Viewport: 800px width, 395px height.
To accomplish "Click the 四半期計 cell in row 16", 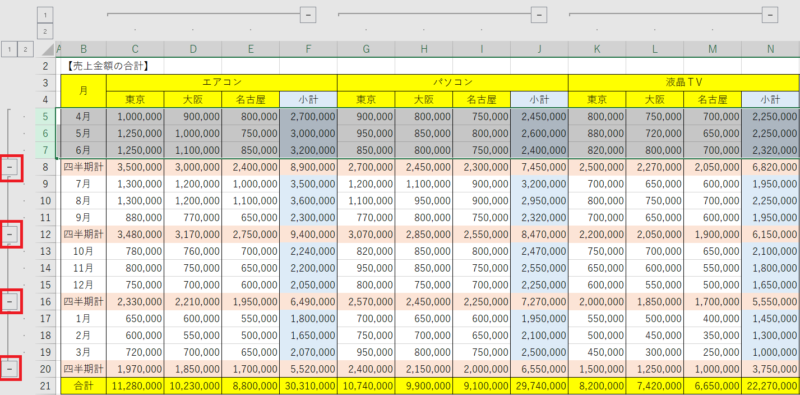I will click(x=83, y=302).
